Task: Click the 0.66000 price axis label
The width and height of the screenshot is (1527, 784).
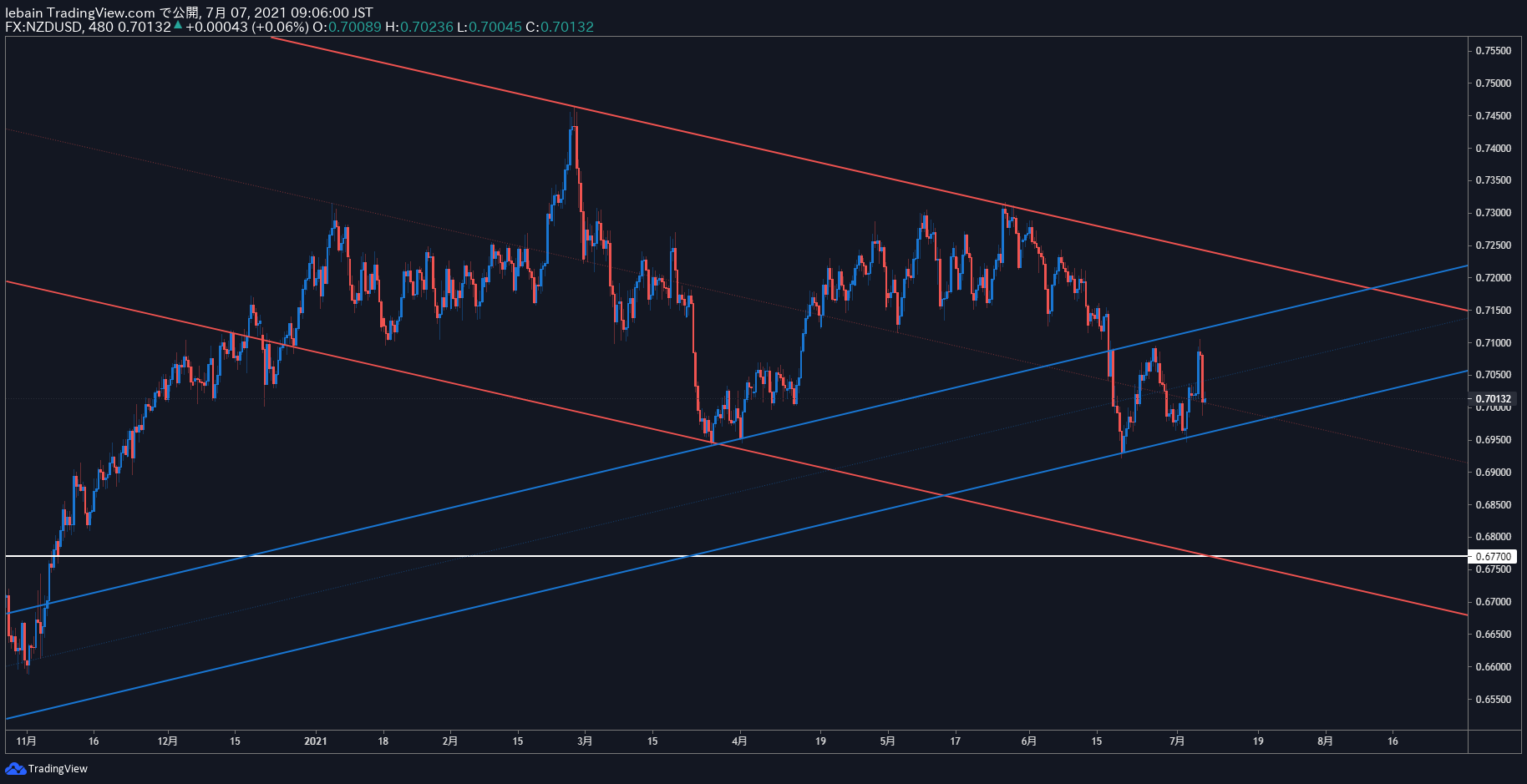Action: pyautogui.click(x=1494, y=667)
